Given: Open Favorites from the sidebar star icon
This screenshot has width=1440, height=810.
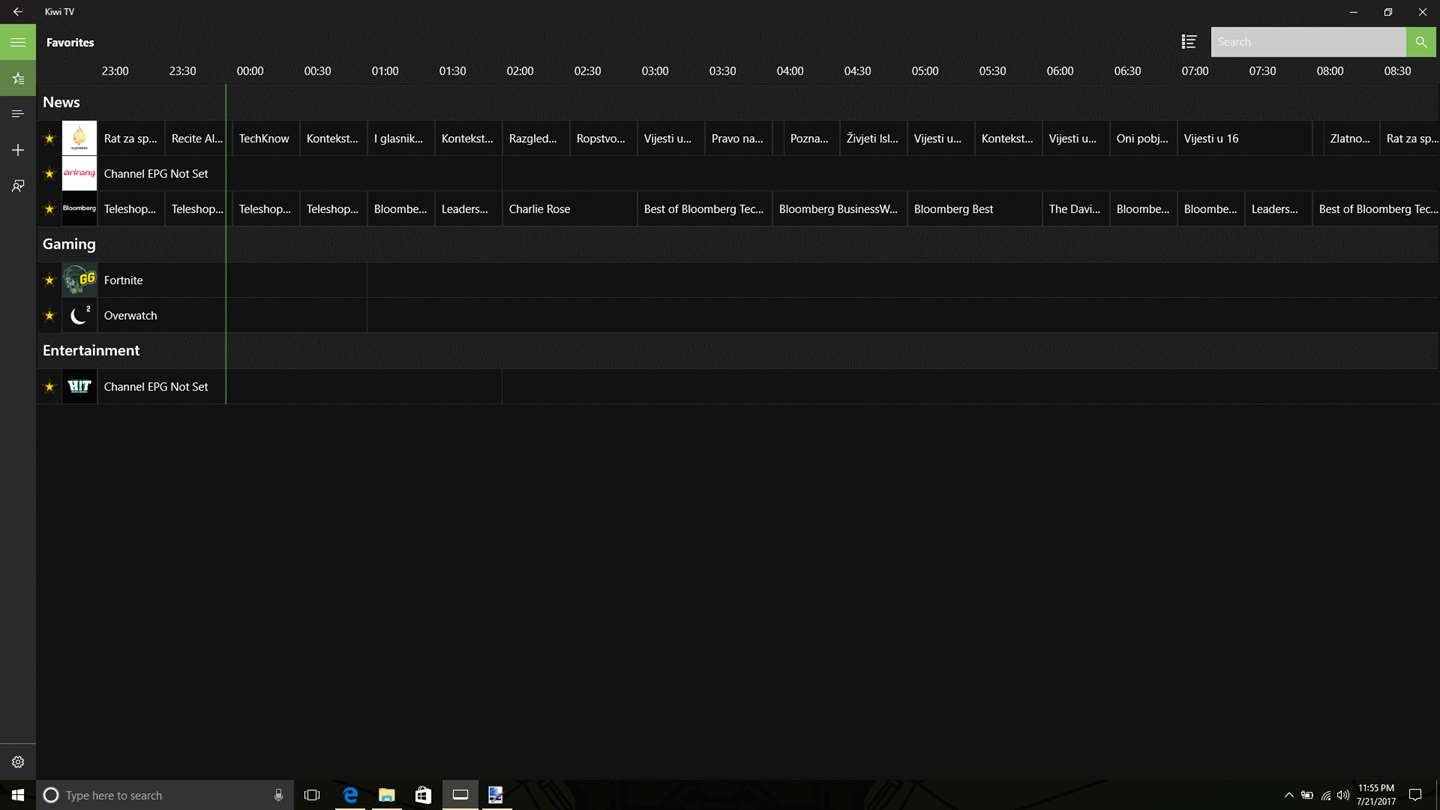Looking at the screenshot, I should pyautogui.click(x=18, y=78).
